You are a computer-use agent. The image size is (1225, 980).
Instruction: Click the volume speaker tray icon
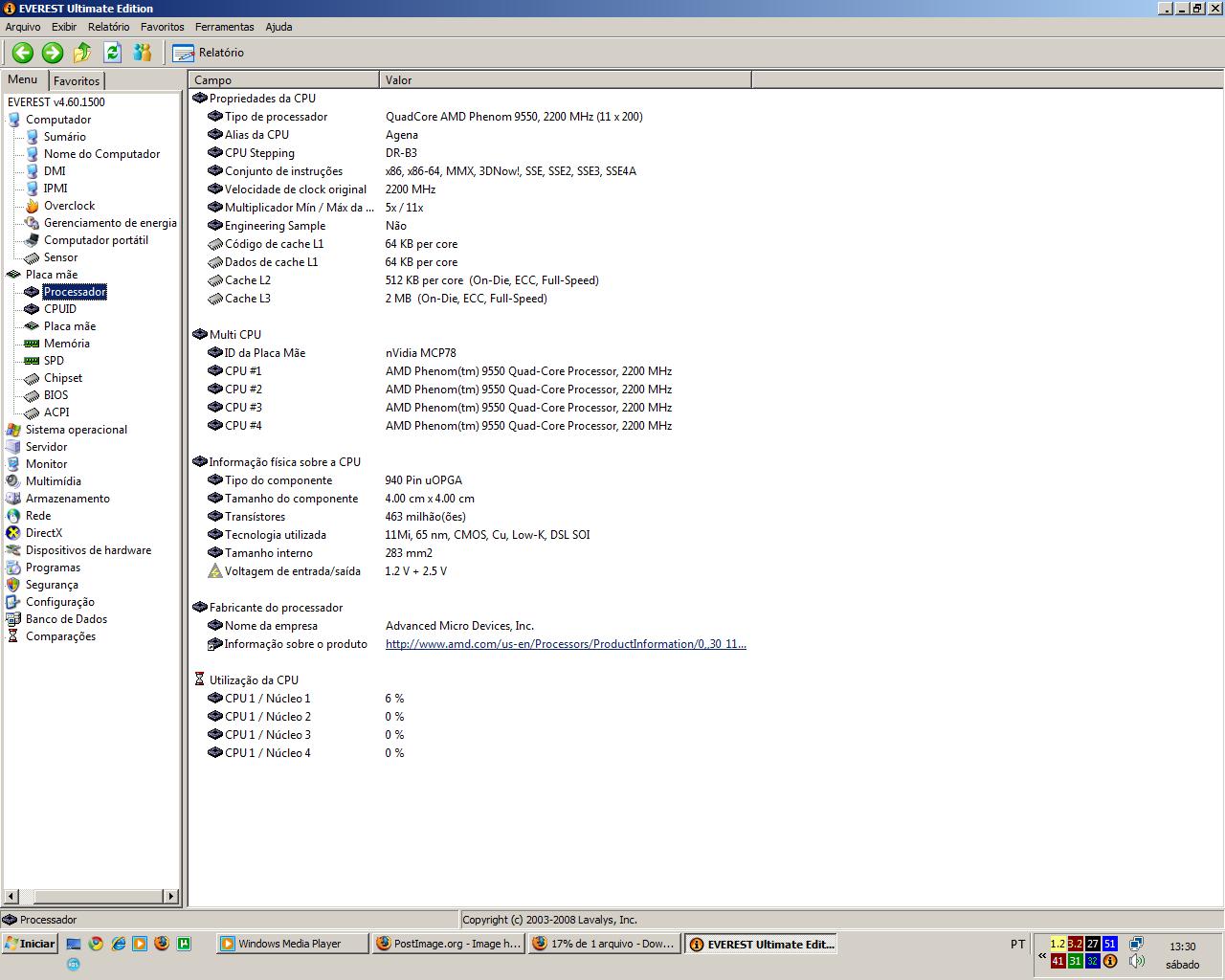pyautogui.click(x=1136, y=961)
